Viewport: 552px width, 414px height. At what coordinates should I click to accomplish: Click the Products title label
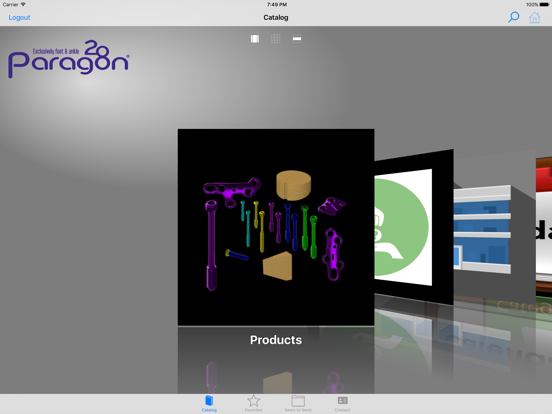tap(276, 340)
